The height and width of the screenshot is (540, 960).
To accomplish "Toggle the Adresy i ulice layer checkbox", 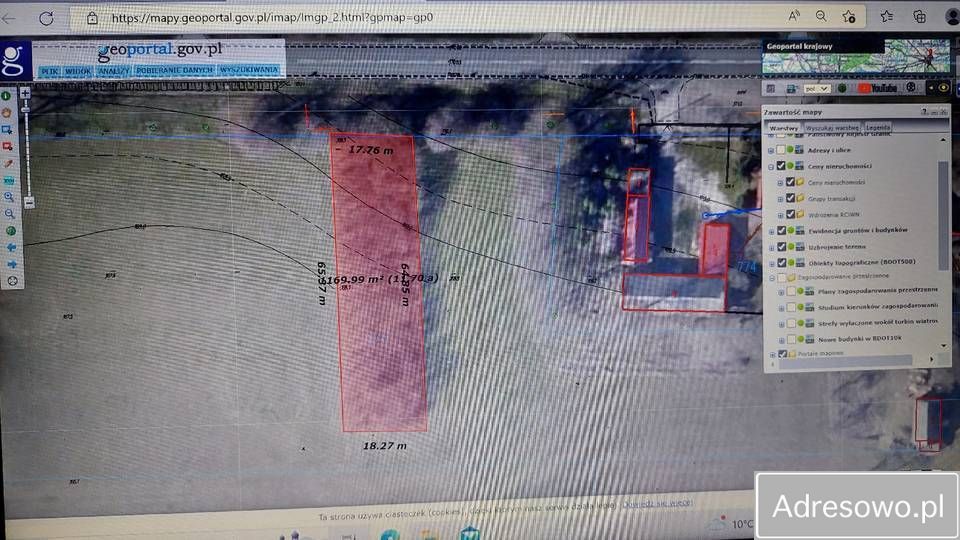I will [781, 149].
